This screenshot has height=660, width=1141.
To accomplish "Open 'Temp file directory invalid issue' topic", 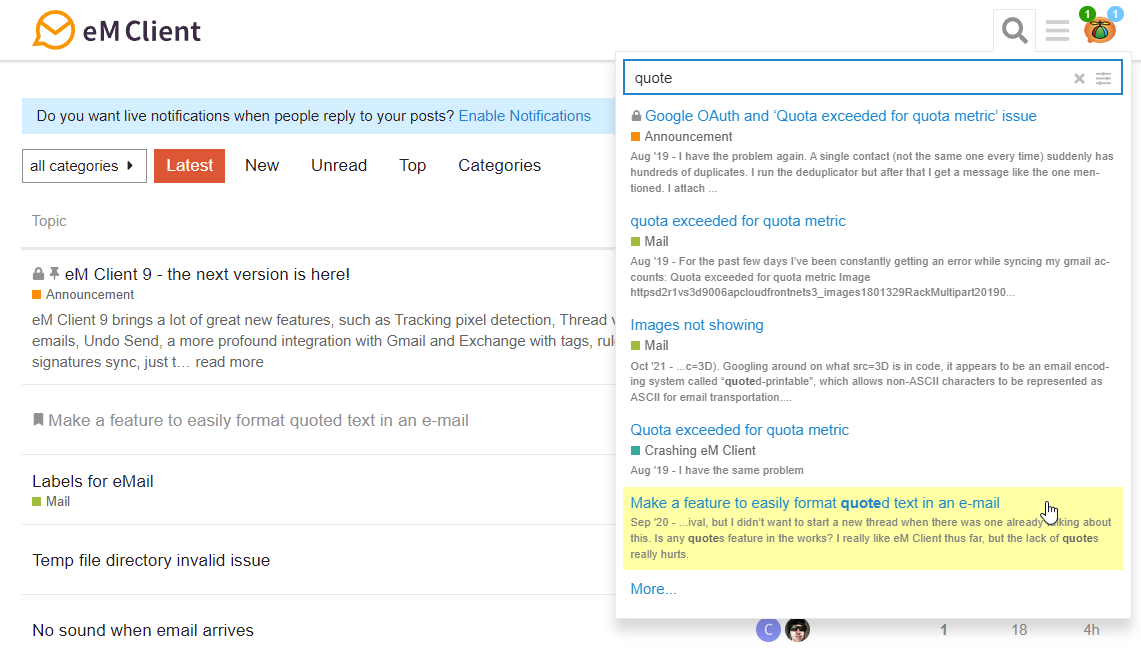I will tap(151, 560).
